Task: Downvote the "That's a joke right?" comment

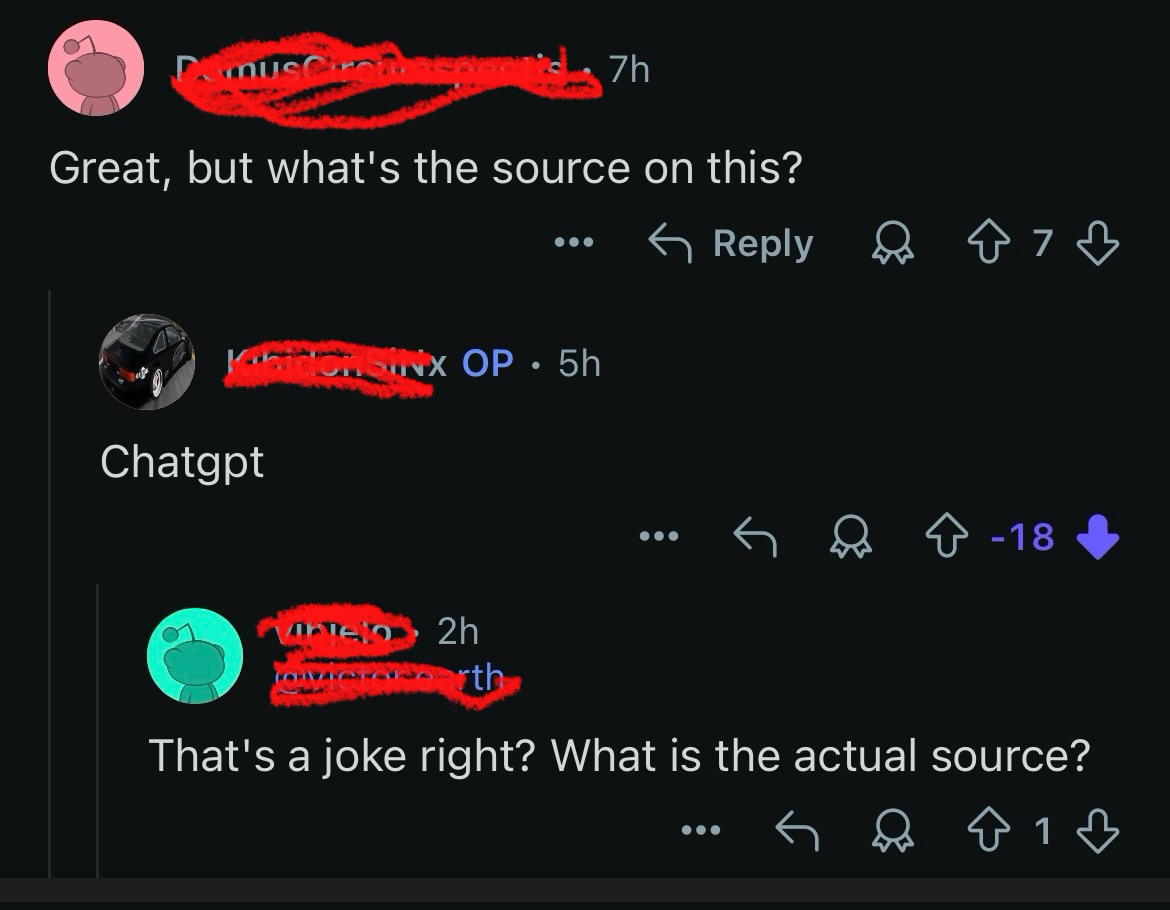Action: 1099,830
